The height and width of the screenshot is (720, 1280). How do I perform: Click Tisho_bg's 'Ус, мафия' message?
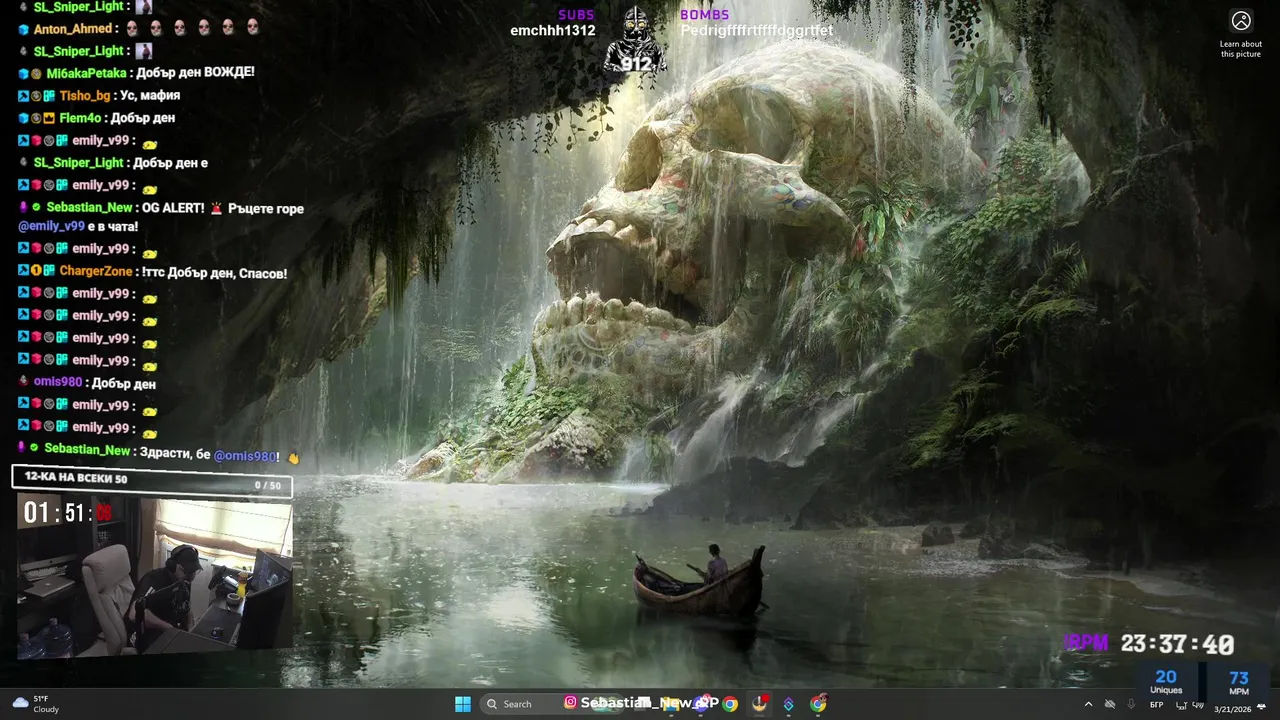[x=150, y=96]
